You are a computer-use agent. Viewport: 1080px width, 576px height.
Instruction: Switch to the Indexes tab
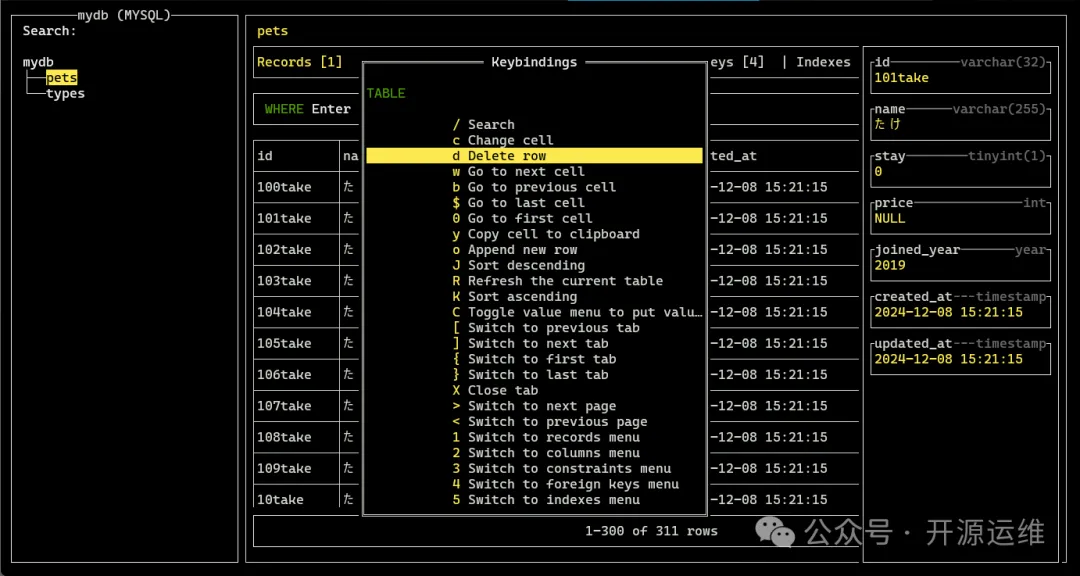tap(823, 62)
